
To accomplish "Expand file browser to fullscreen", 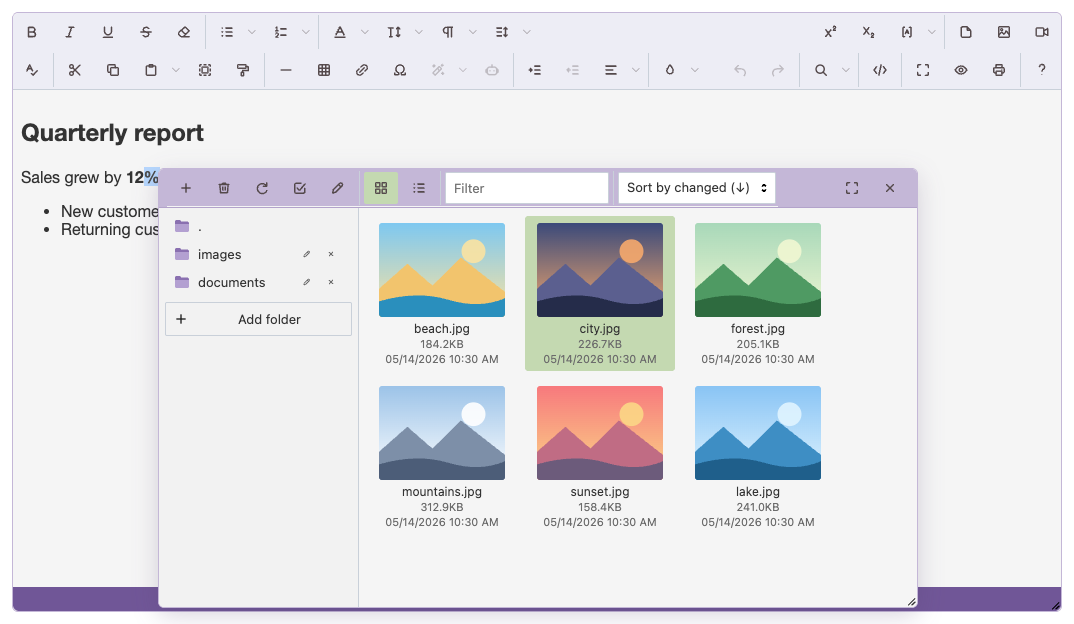I will click(852, 188).
